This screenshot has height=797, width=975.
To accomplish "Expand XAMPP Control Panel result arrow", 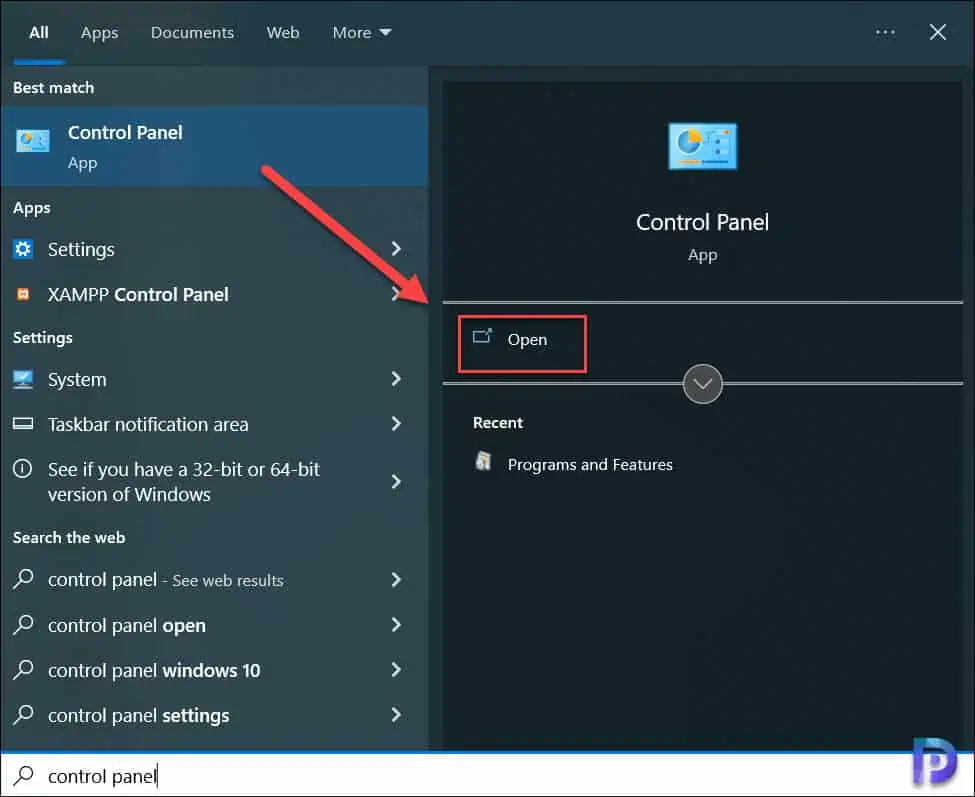I will point(395,293).
